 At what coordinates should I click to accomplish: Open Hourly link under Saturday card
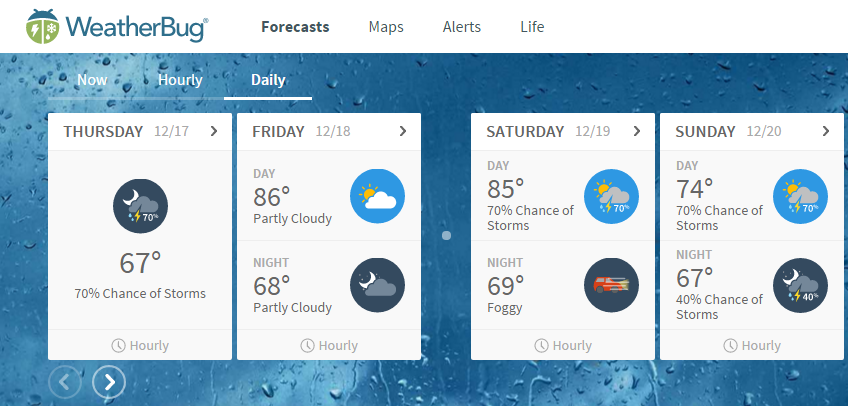pyautogui.click(x=563, y=345)
